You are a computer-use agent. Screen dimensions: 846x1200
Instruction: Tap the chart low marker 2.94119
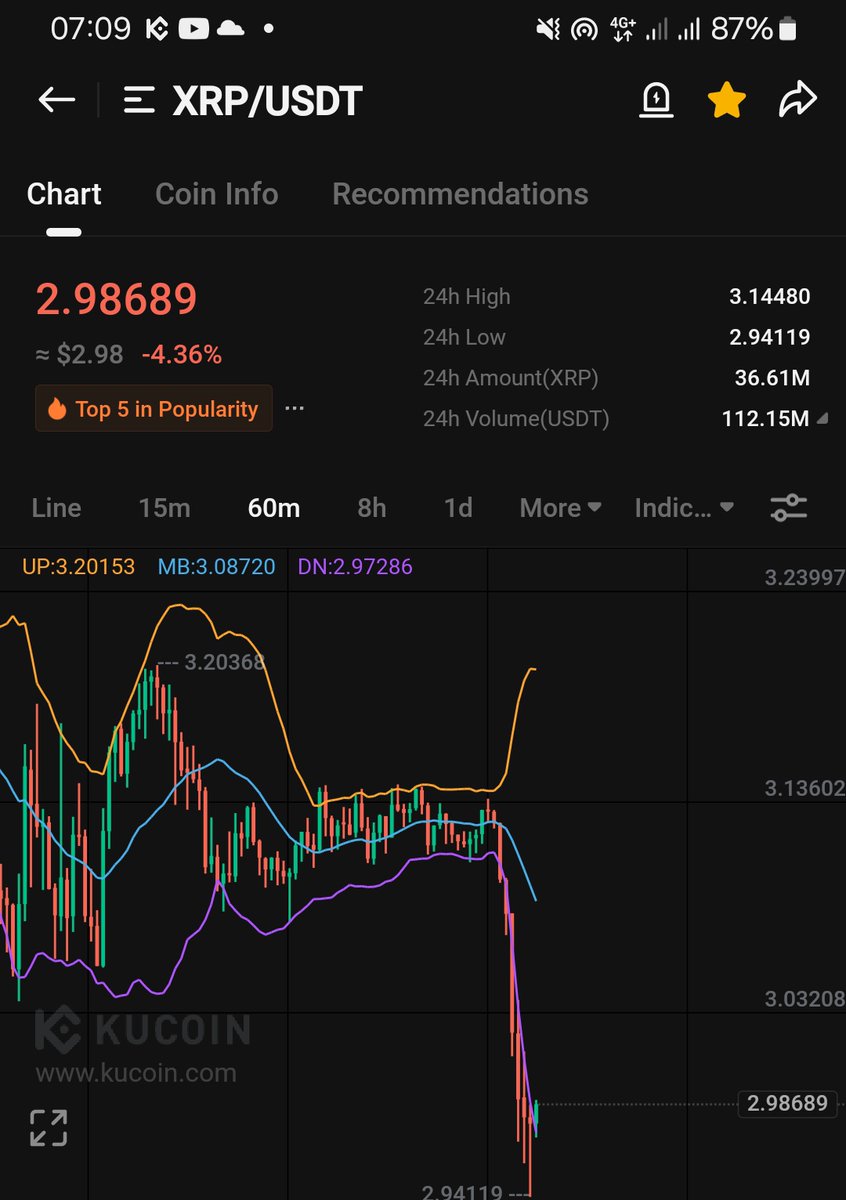pos(462,1192)
